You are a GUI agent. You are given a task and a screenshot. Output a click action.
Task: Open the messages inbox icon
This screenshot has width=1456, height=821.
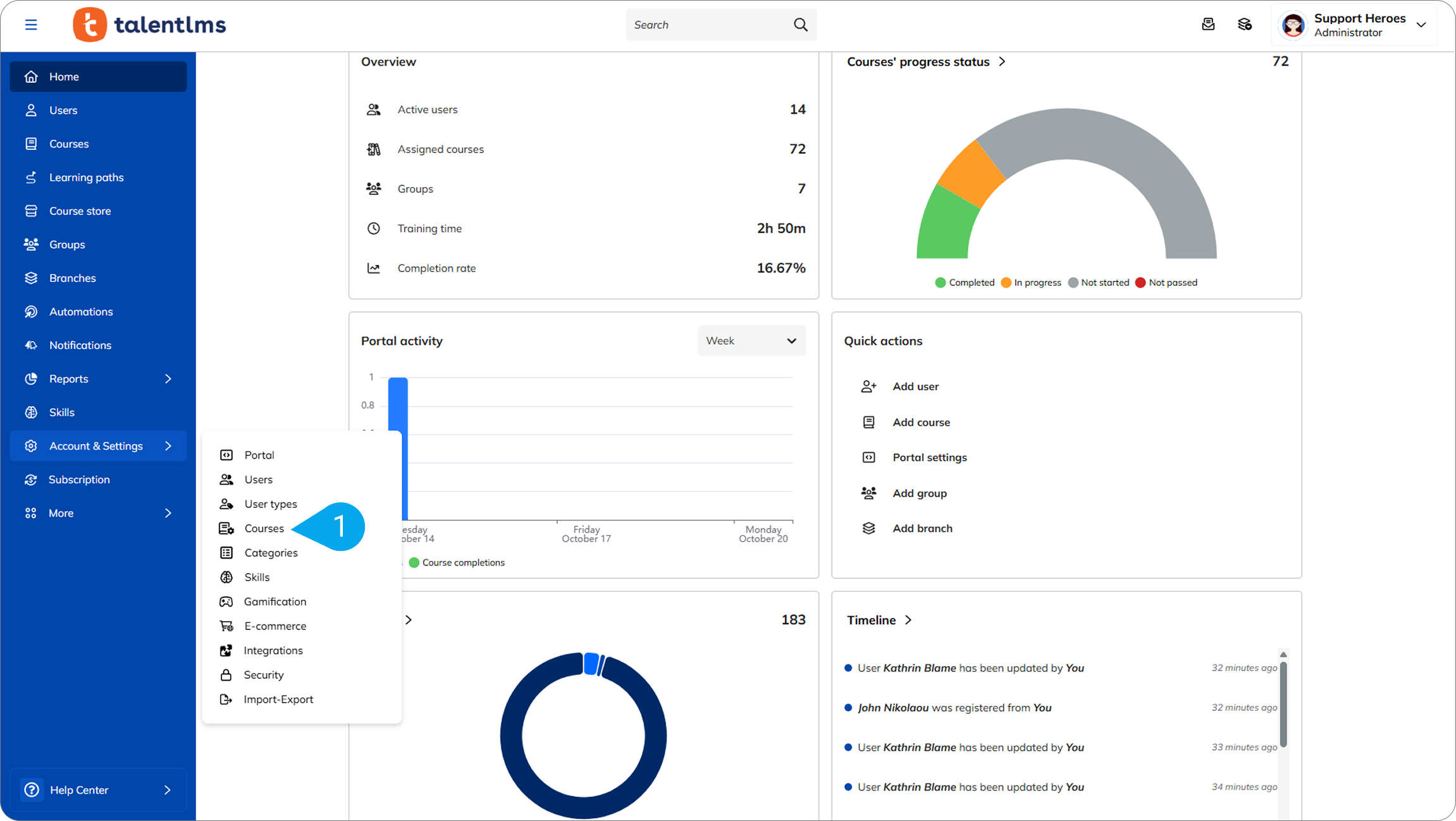(1208, 25)
